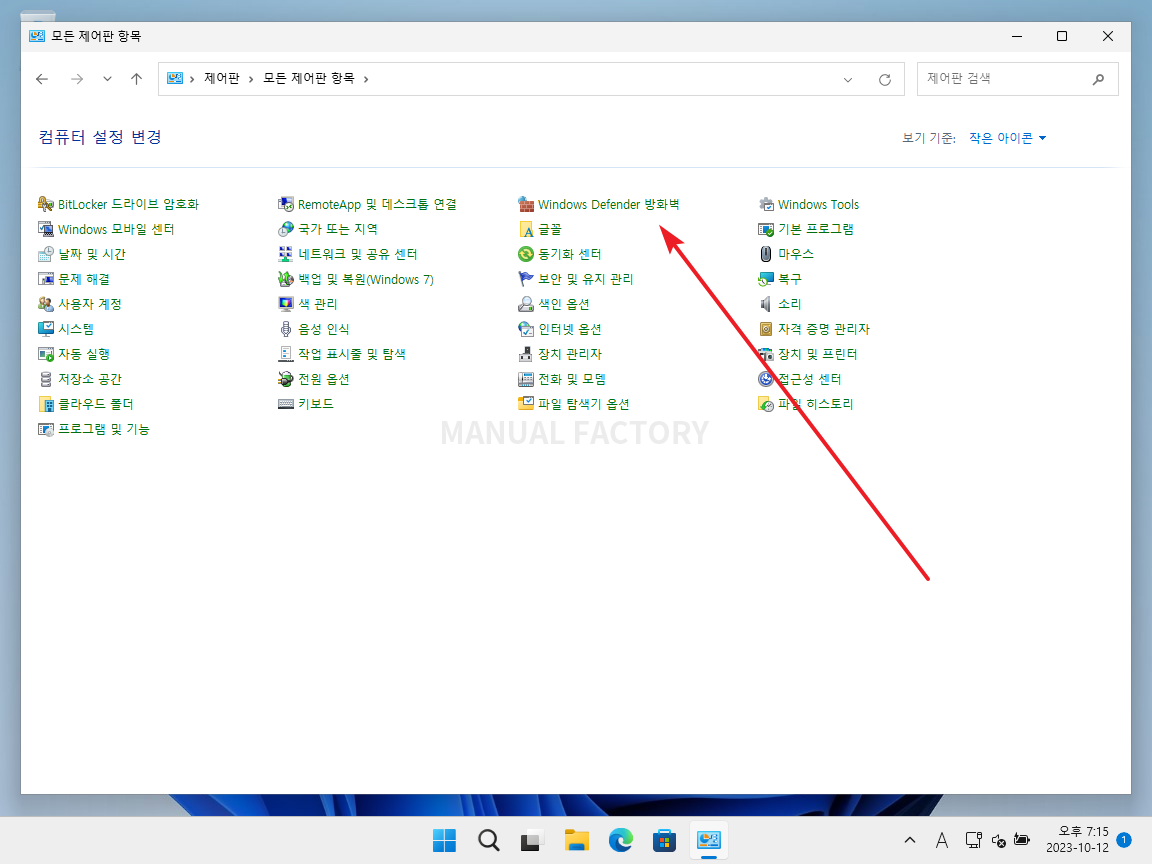
Task: Open the BitLocker 드라이브 암호화 icon
Action: 46,204
